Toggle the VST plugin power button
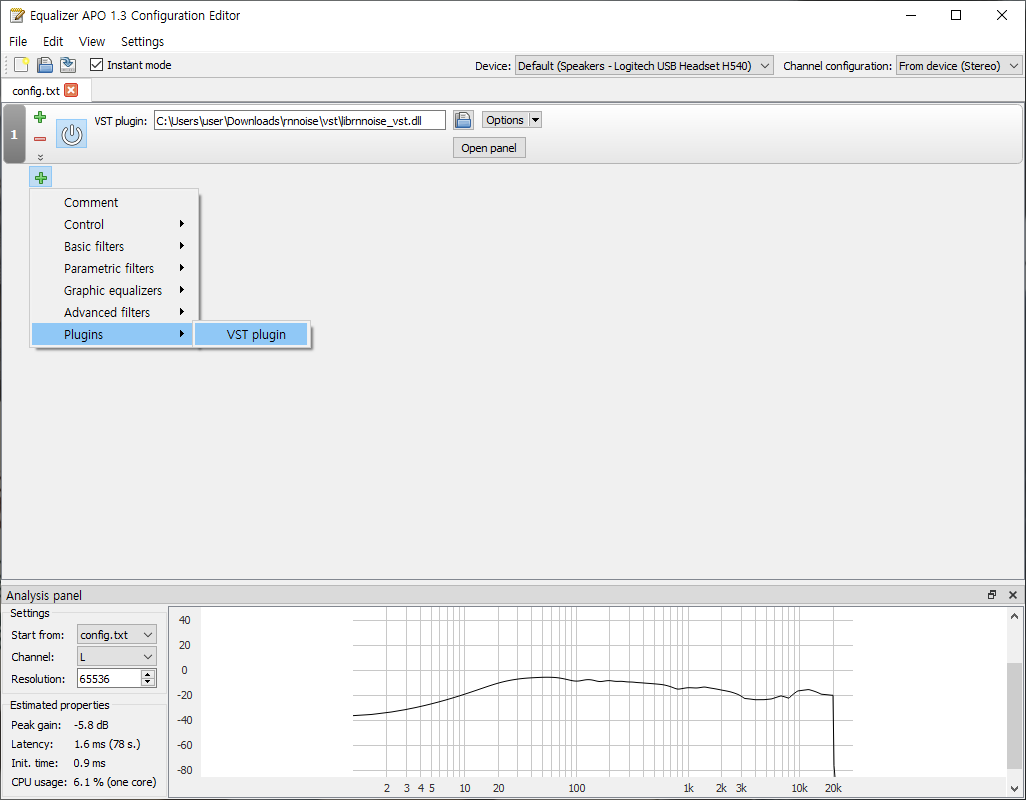 [71, 134]
